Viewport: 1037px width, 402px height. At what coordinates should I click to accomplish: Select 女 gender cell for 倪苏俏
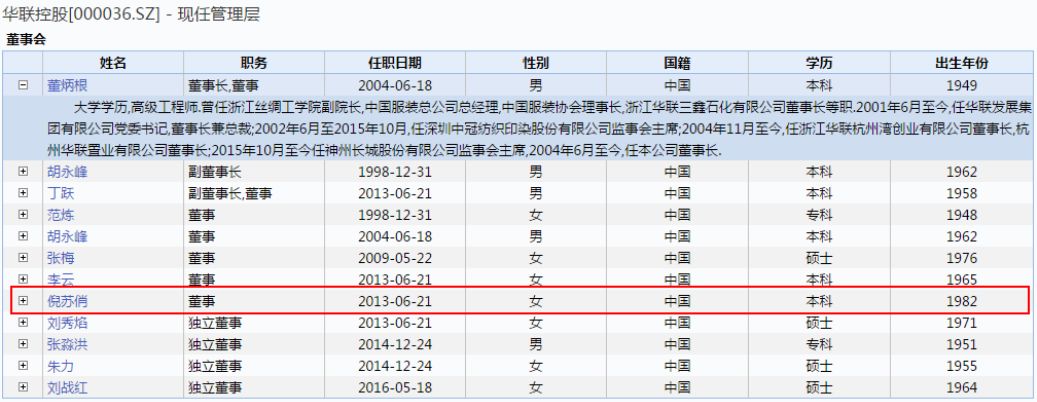pyautogui.click(x=536, y=301)
